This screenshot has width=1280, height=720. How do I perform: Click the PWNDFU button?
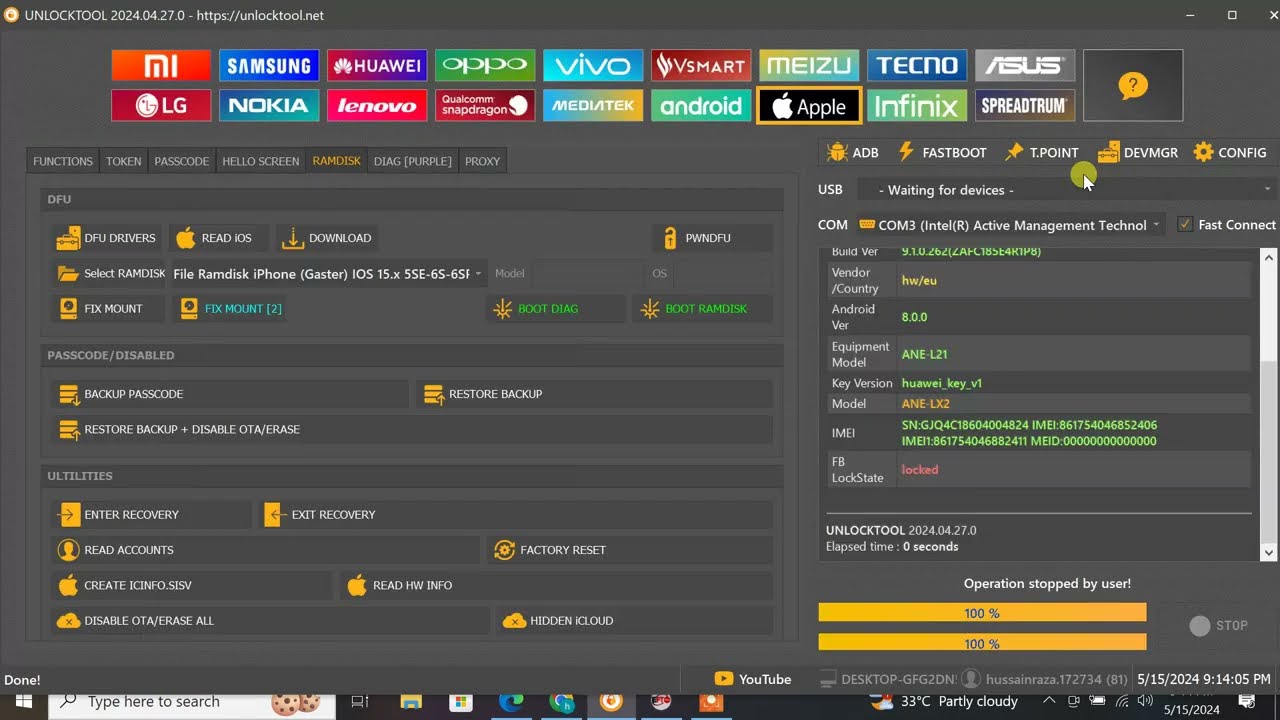[x=713, y=238]
